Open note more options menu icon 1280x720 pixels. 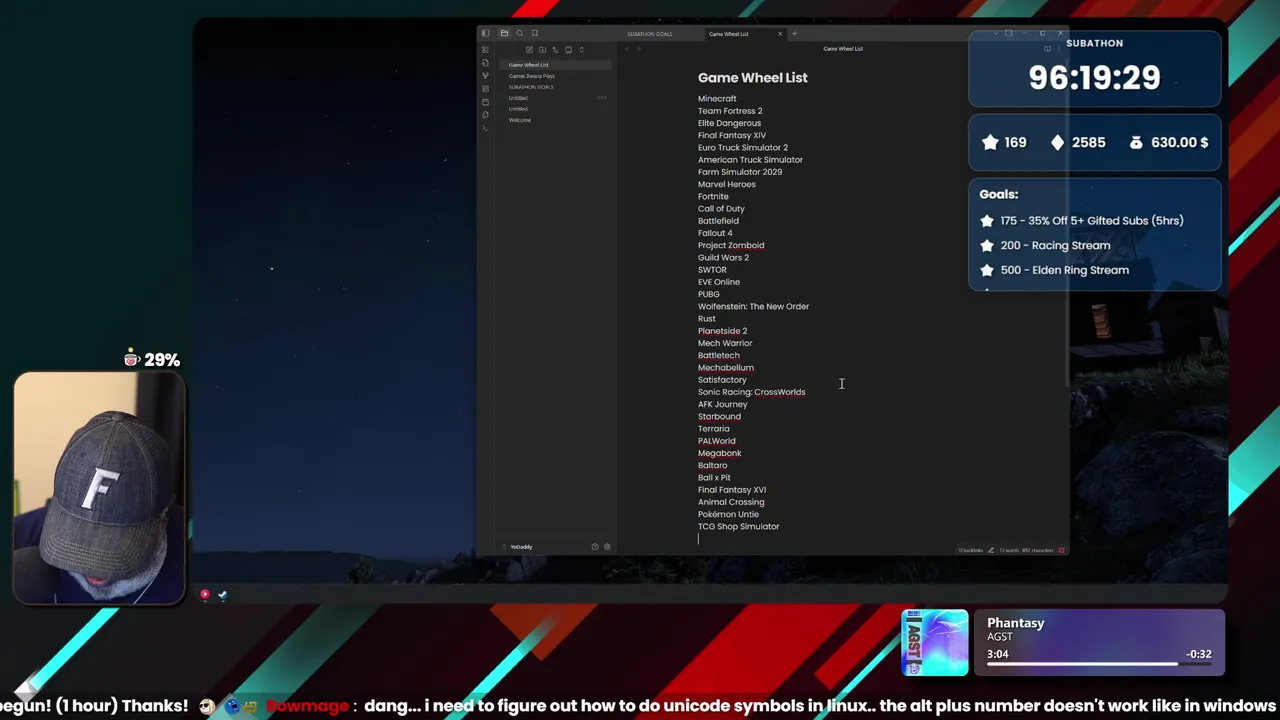(1059, 48)
